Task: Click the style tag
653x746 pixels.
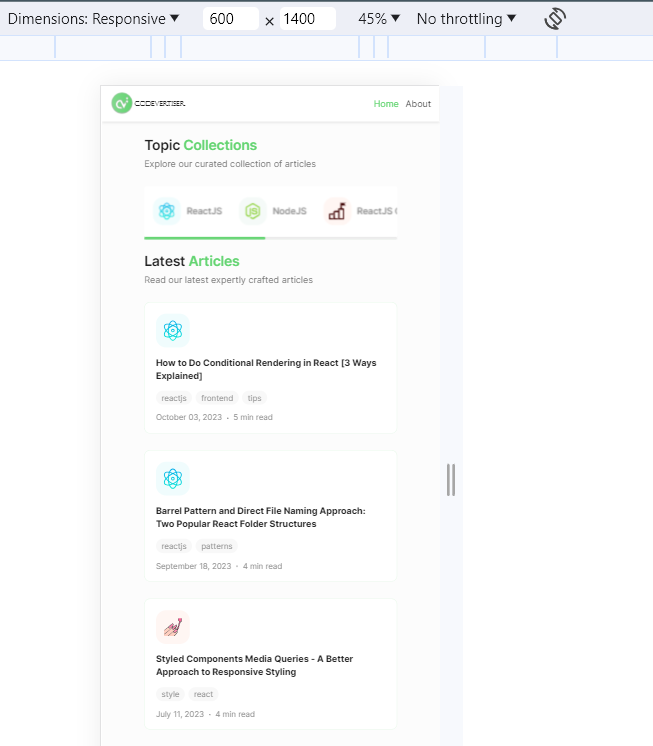Action: [170, 694]
